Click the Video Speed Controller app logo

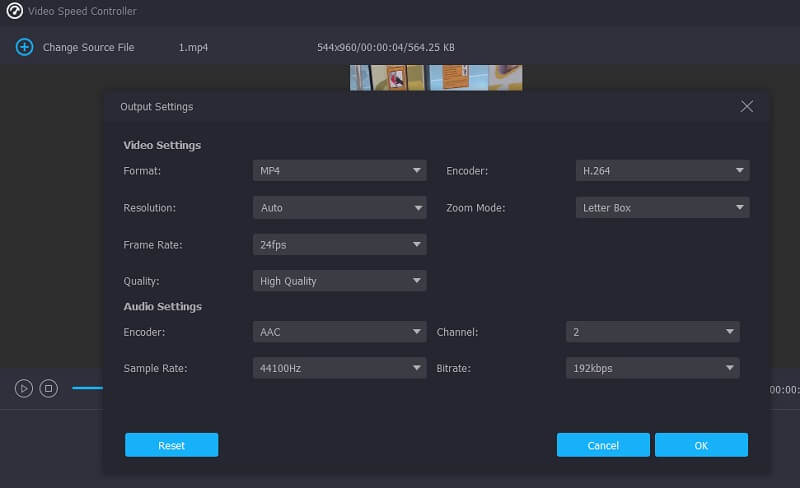pyautogui.click(x=14, y=11)
